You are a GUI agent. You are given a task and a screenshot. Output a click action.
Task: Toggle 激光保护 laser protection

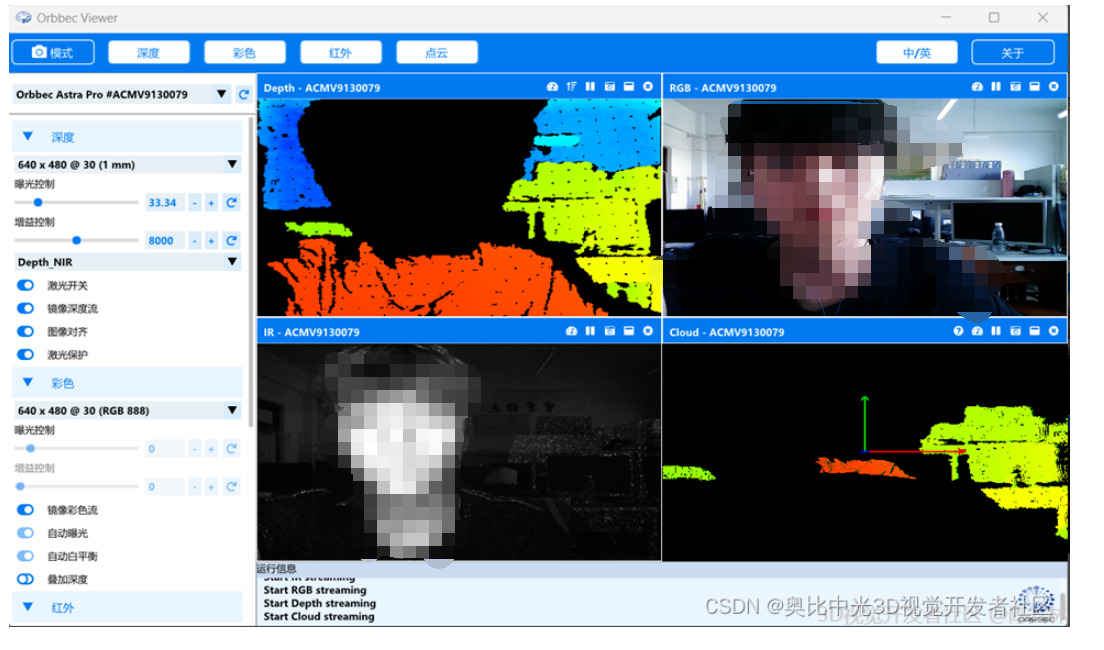(25, 354)
